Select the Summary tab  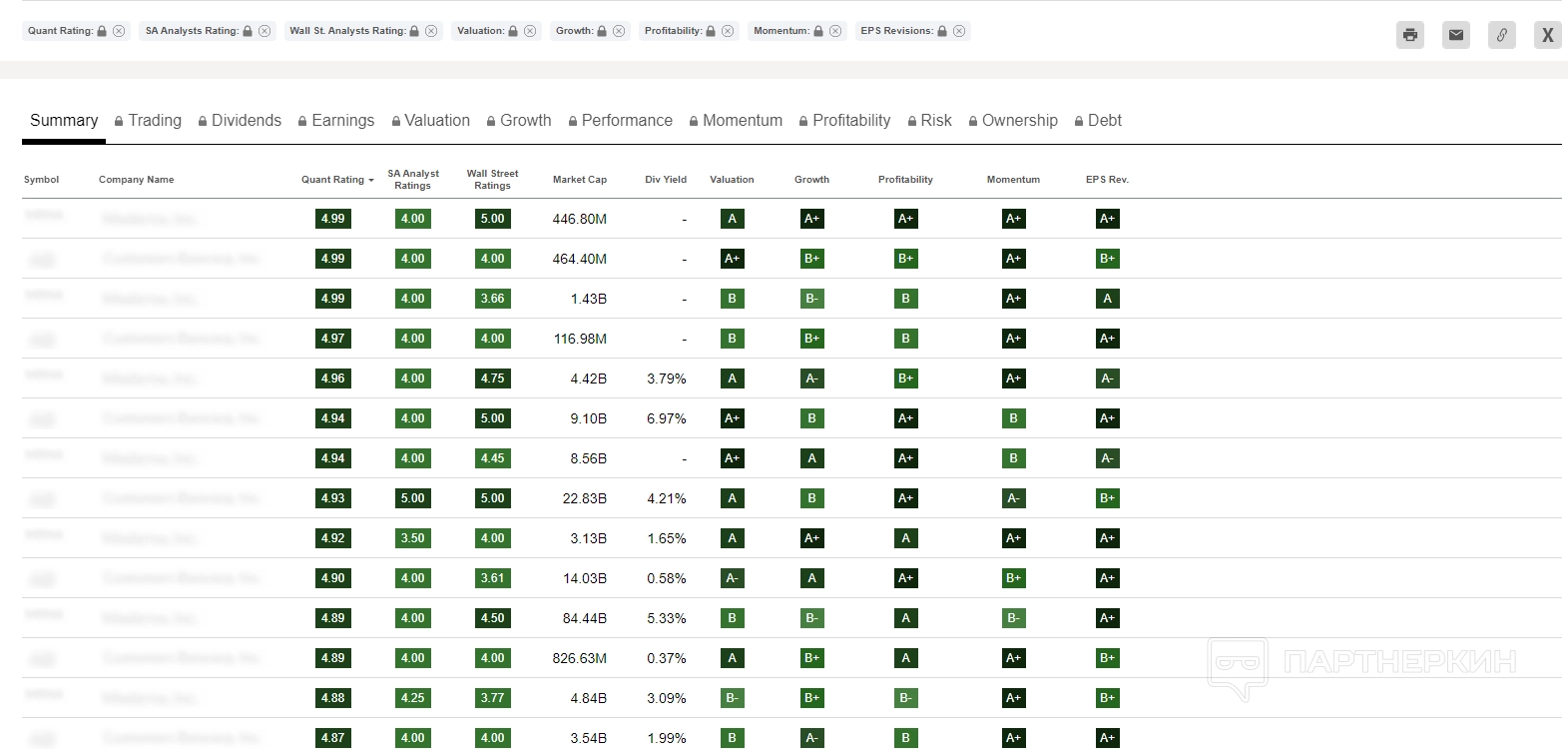pos(64,121)
